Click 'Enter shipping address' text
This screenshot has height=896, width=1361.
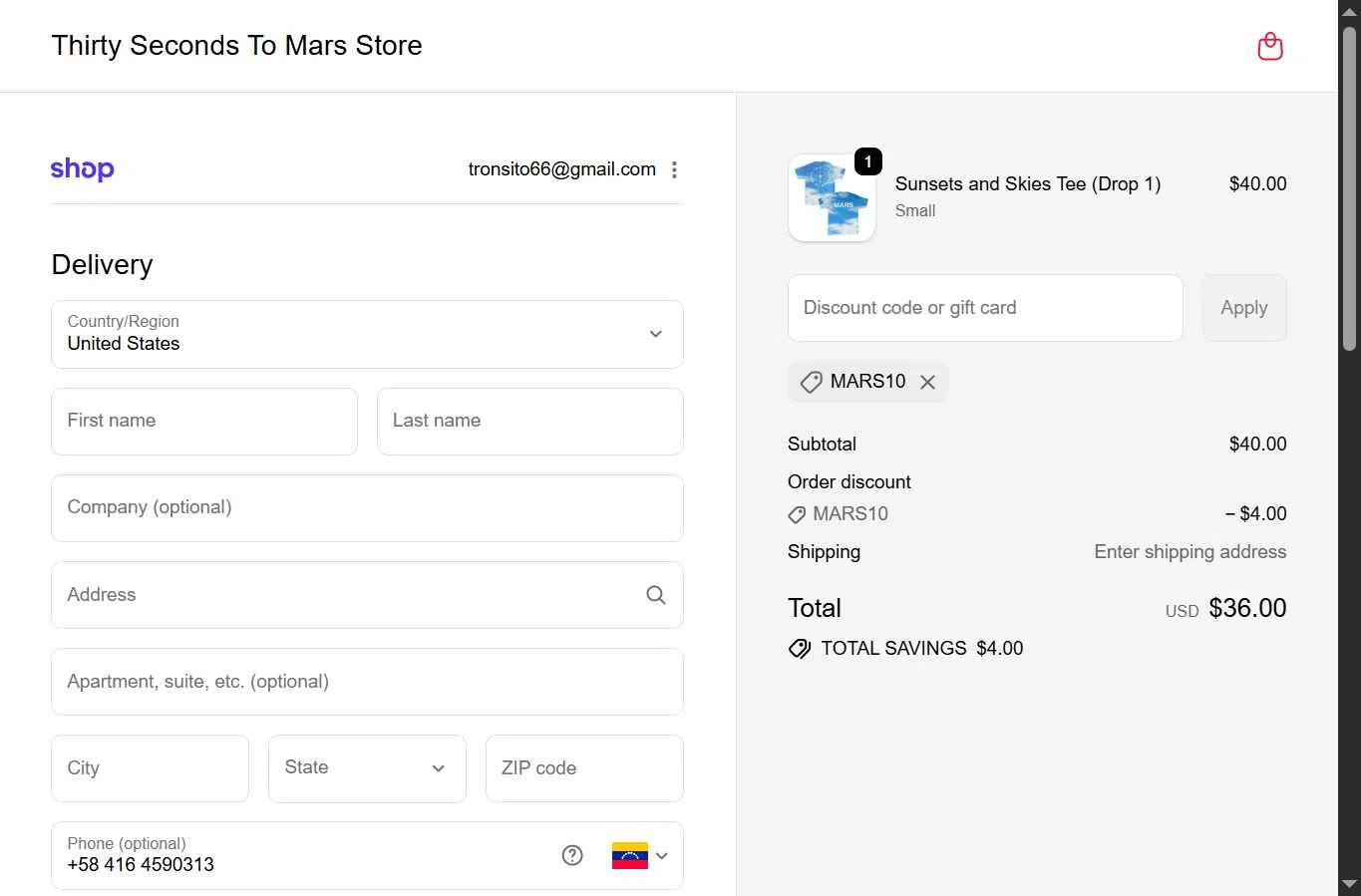(x=1191, y=552)
